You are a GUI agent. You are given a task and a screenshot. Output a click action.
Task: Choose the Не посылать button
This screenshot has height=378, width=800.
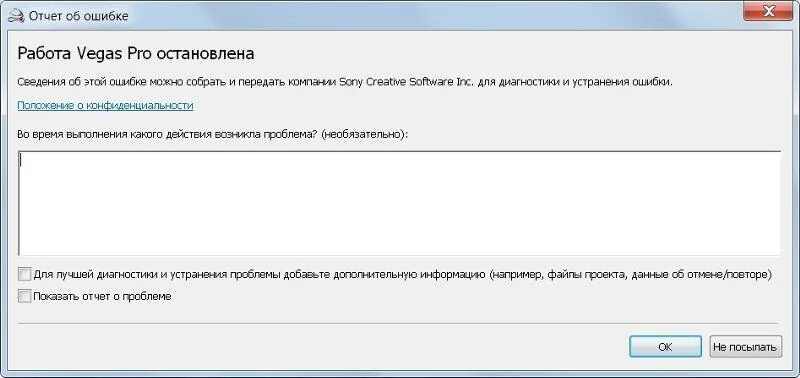(x=745, y=347)
